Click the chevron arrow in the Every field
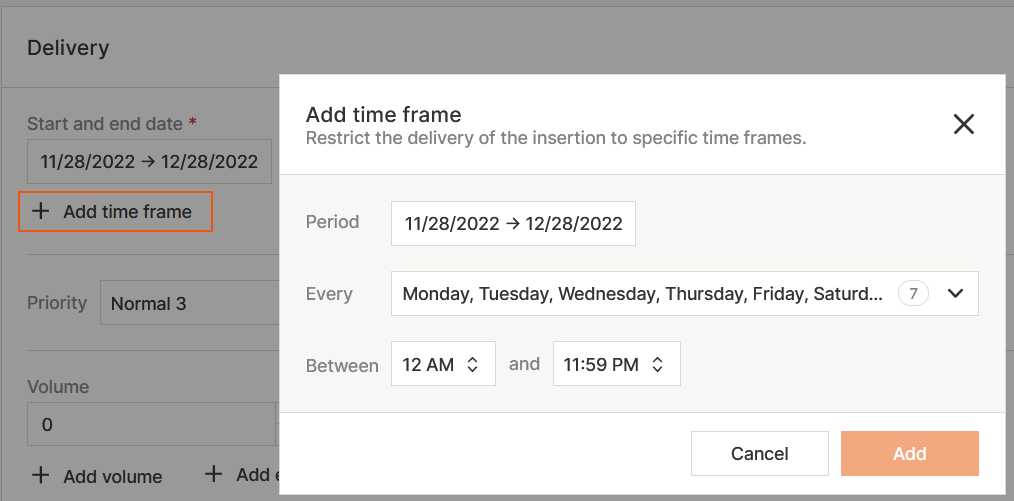 [x=955, y=294]
